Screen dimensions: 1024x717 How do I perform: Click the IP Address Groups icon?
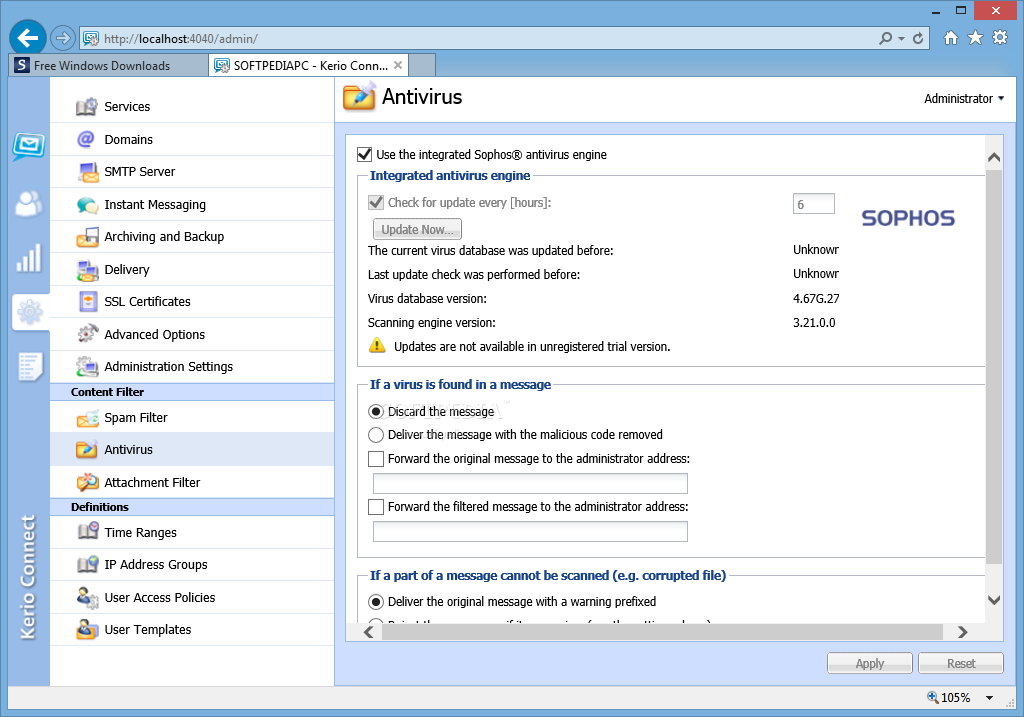coord(88,565)
